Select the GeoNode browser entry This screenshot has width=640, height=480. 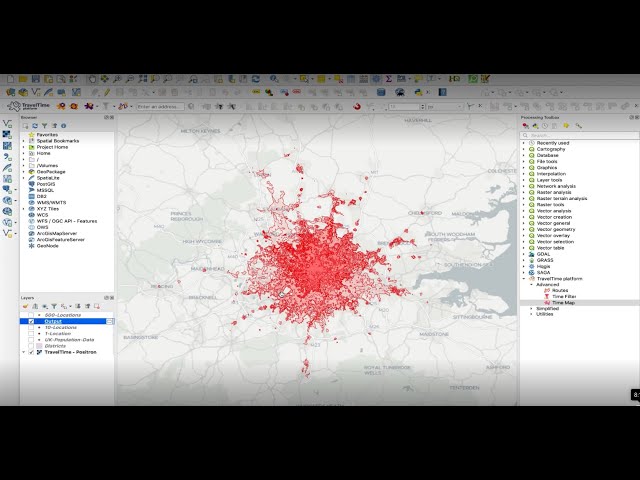(48, 246)
